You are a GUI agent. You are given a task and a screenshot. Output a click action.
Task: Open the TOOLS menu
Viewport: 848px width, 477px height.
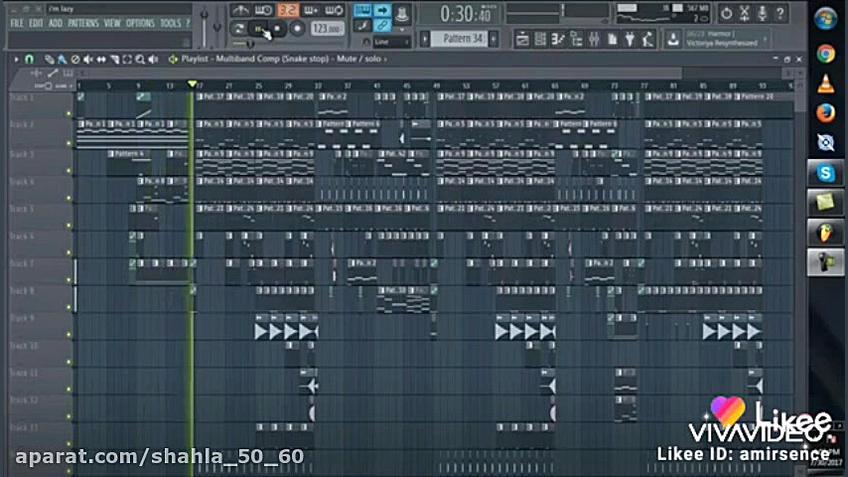[x=170, y=23]
